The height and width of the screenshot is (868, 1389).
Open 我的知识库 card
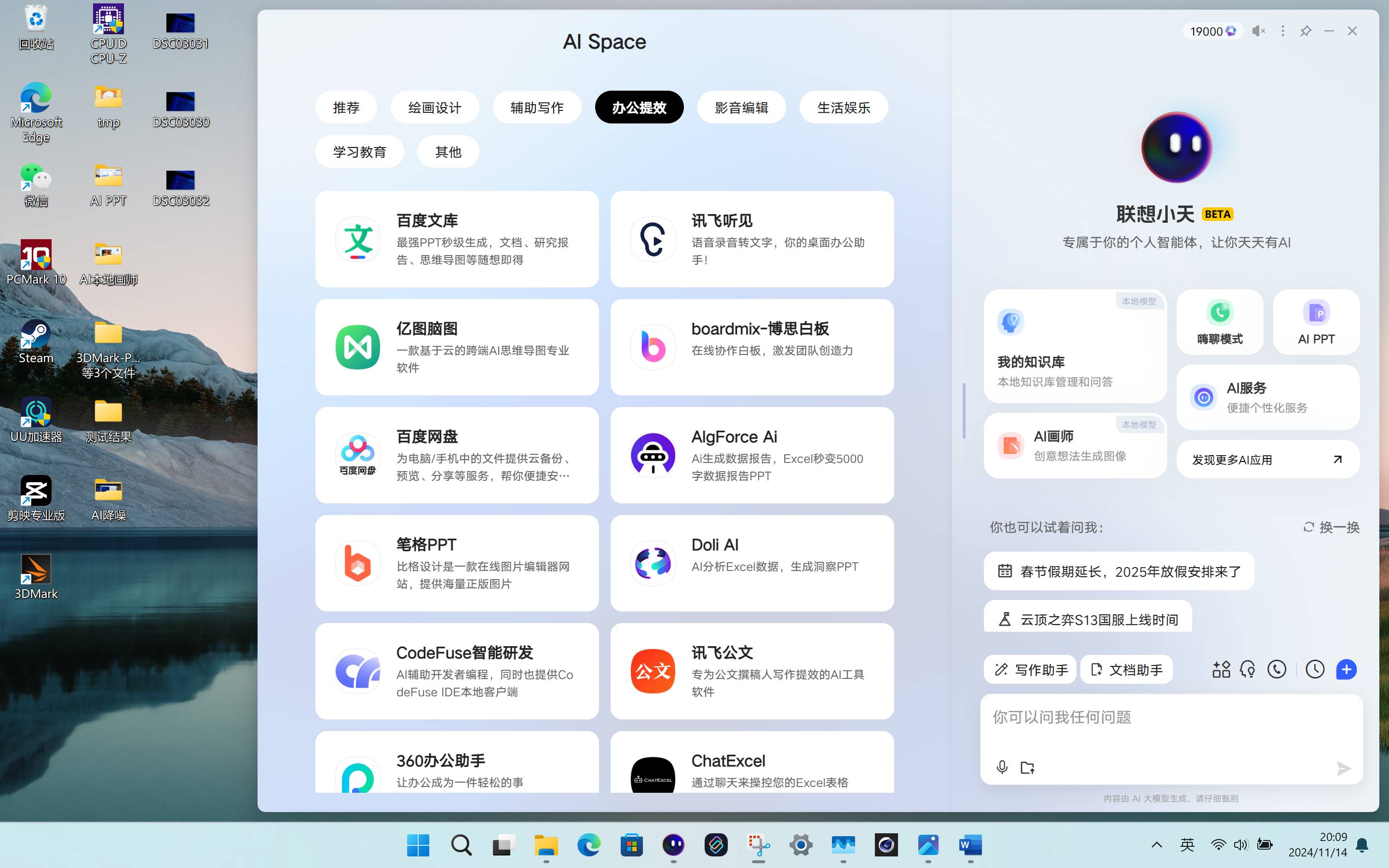1075,346
